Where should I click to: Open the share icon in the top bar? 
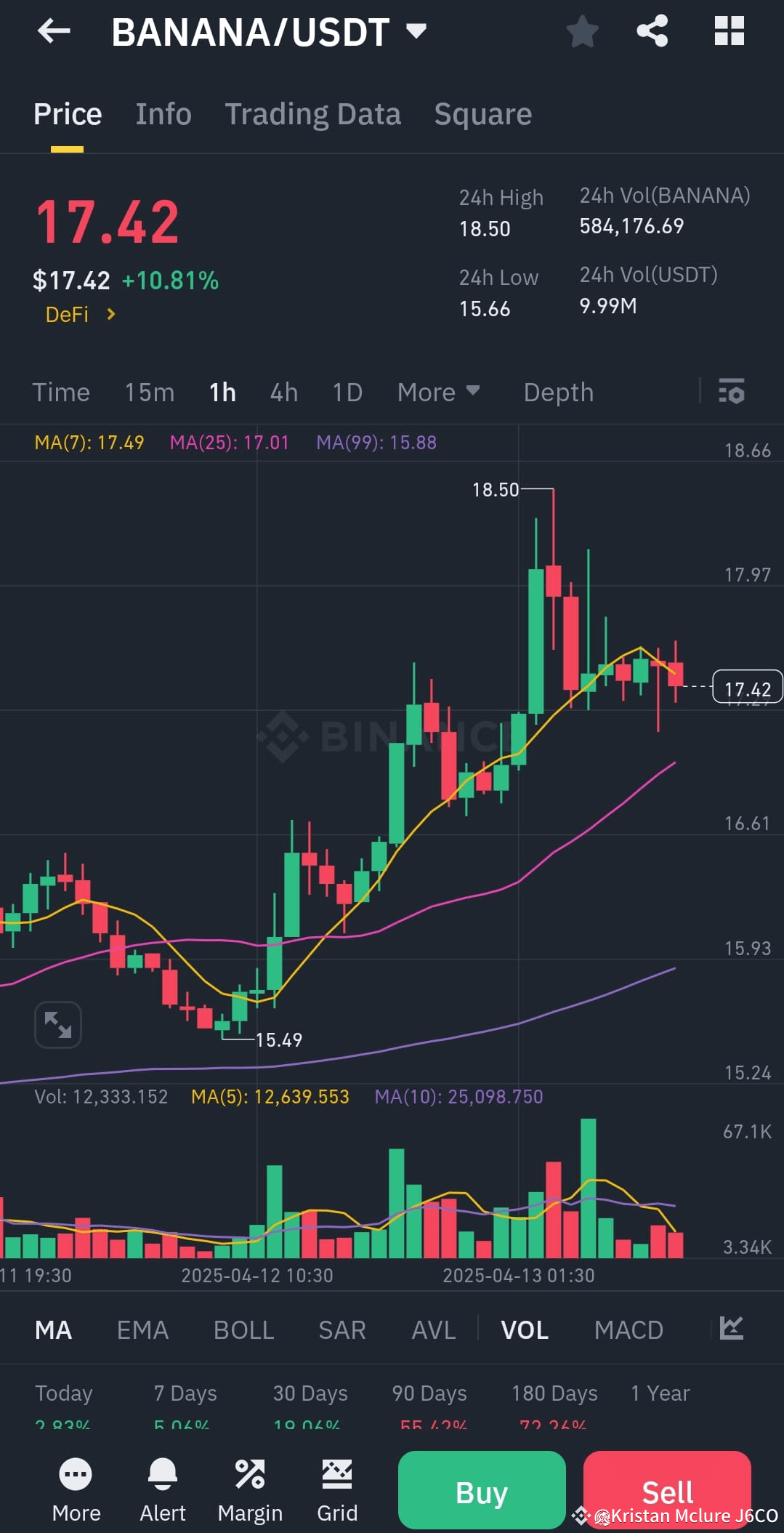point(652,31)
